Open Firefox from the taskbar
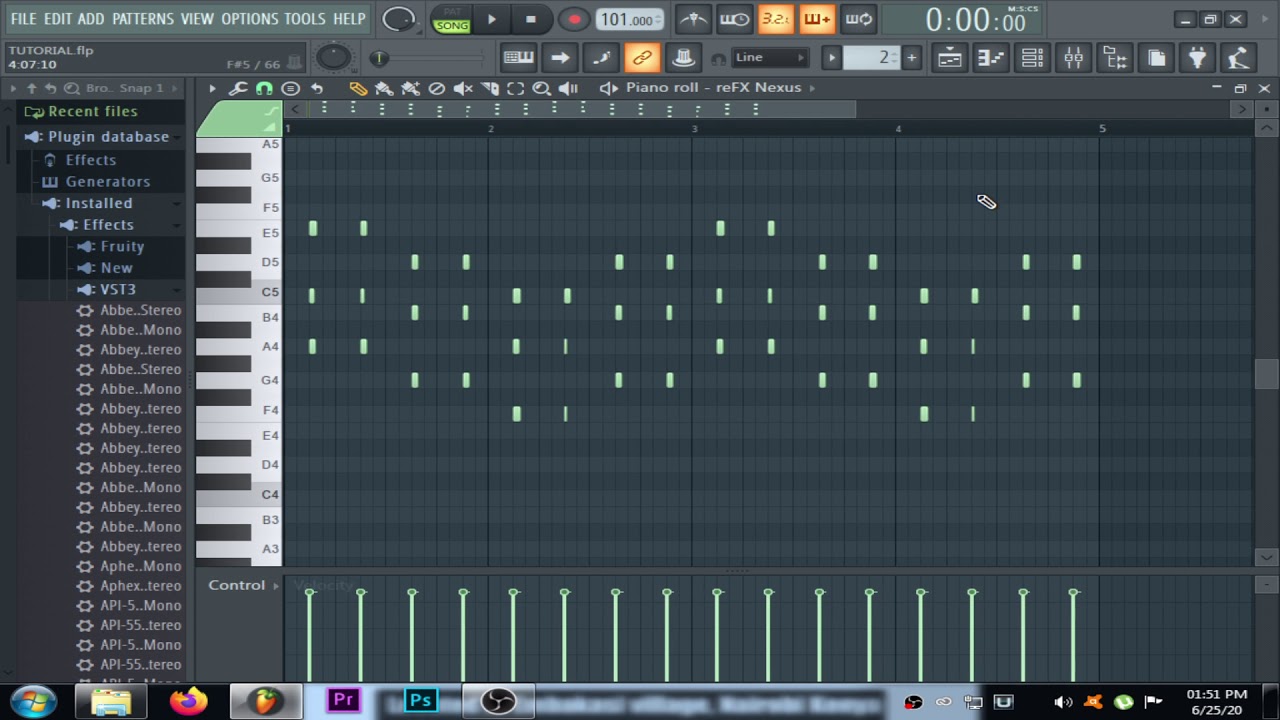Viewport: 1280px width, 720px height. coord(188,701)
